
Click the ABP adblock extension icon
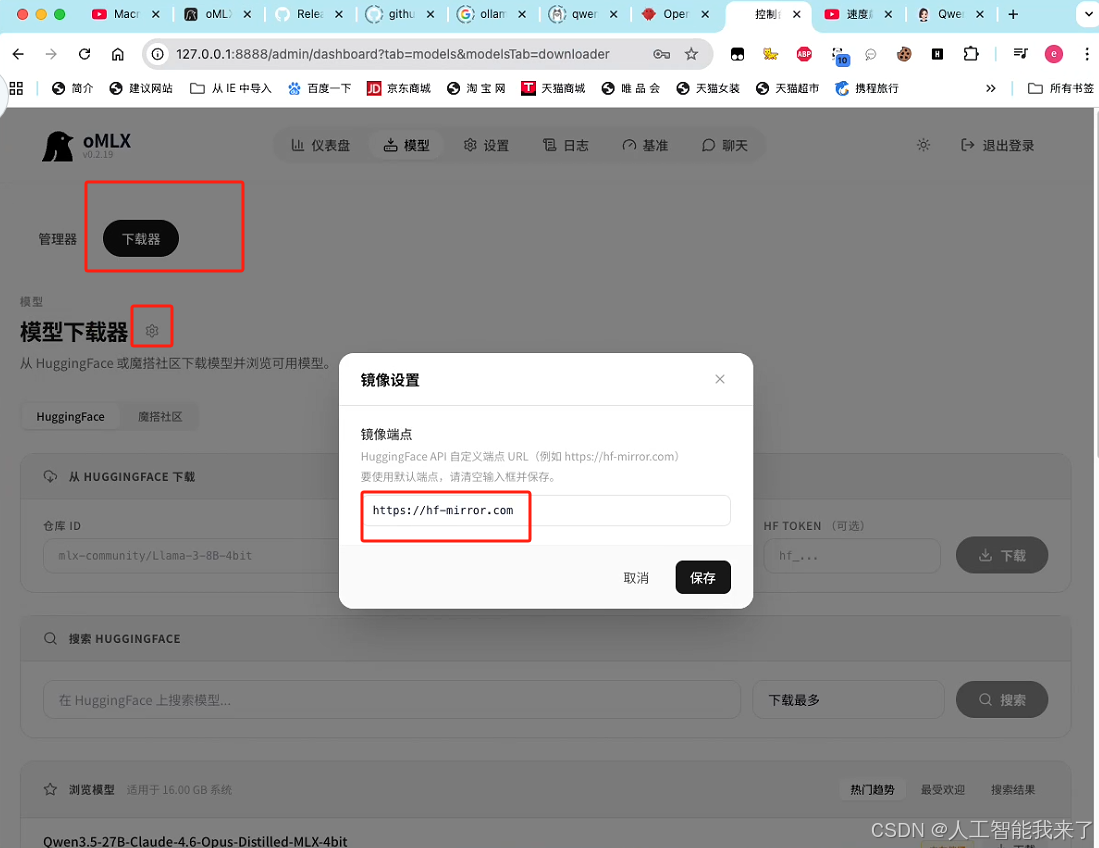click(804, 54)
